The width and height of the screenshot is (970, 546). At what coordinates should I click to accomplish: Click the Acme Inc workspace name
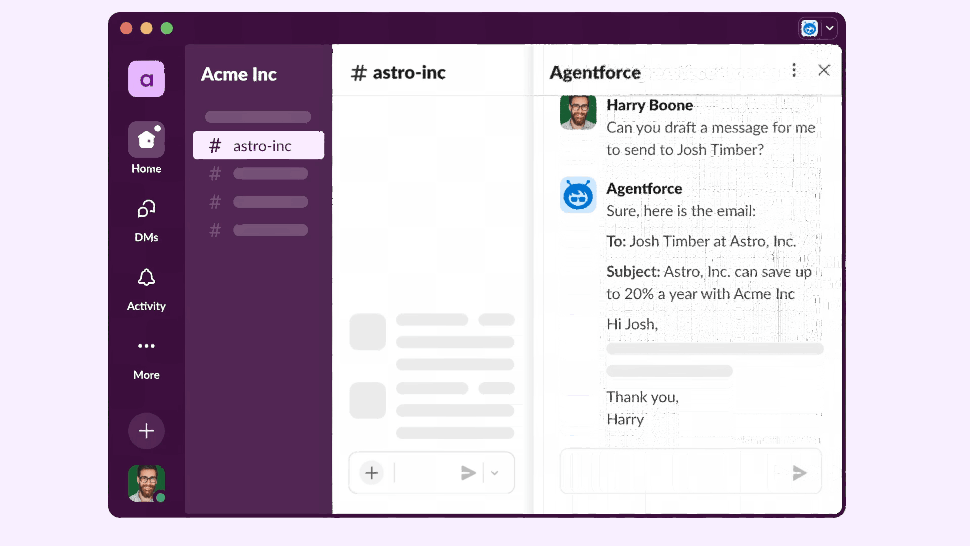[239, 74]
